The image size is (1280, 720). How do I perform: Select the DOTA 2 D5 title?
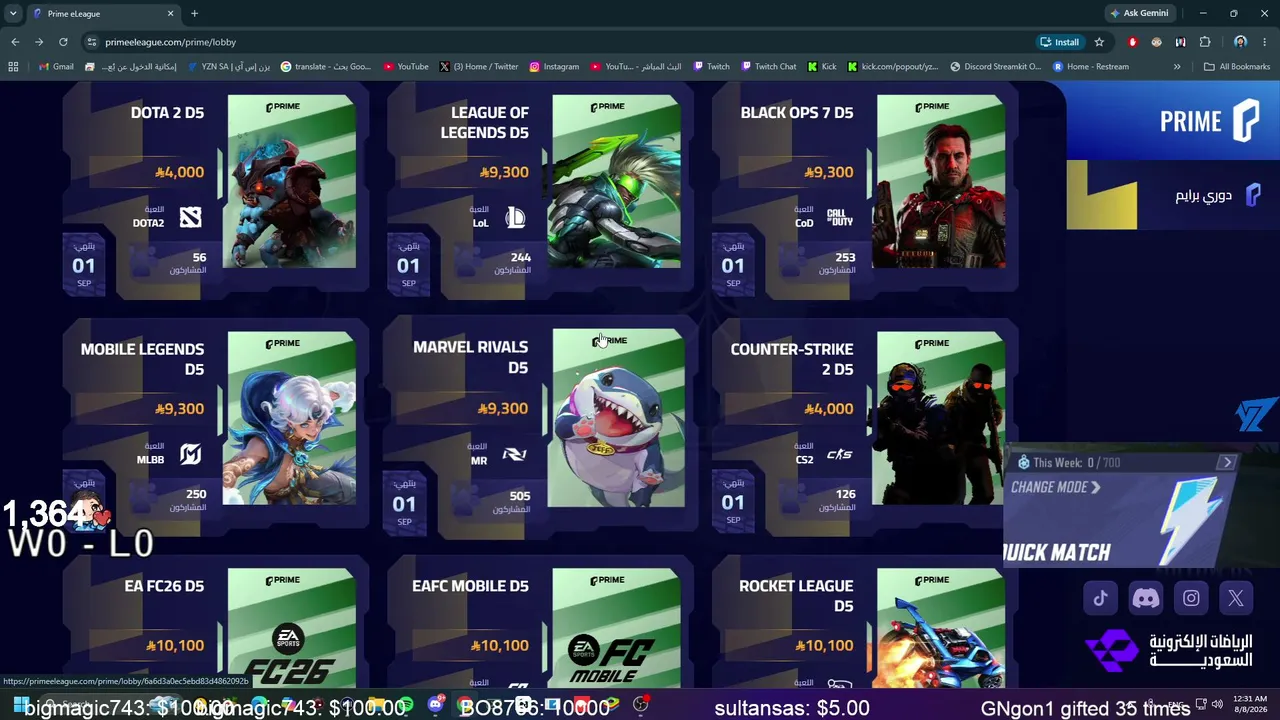tap(167, 113)
